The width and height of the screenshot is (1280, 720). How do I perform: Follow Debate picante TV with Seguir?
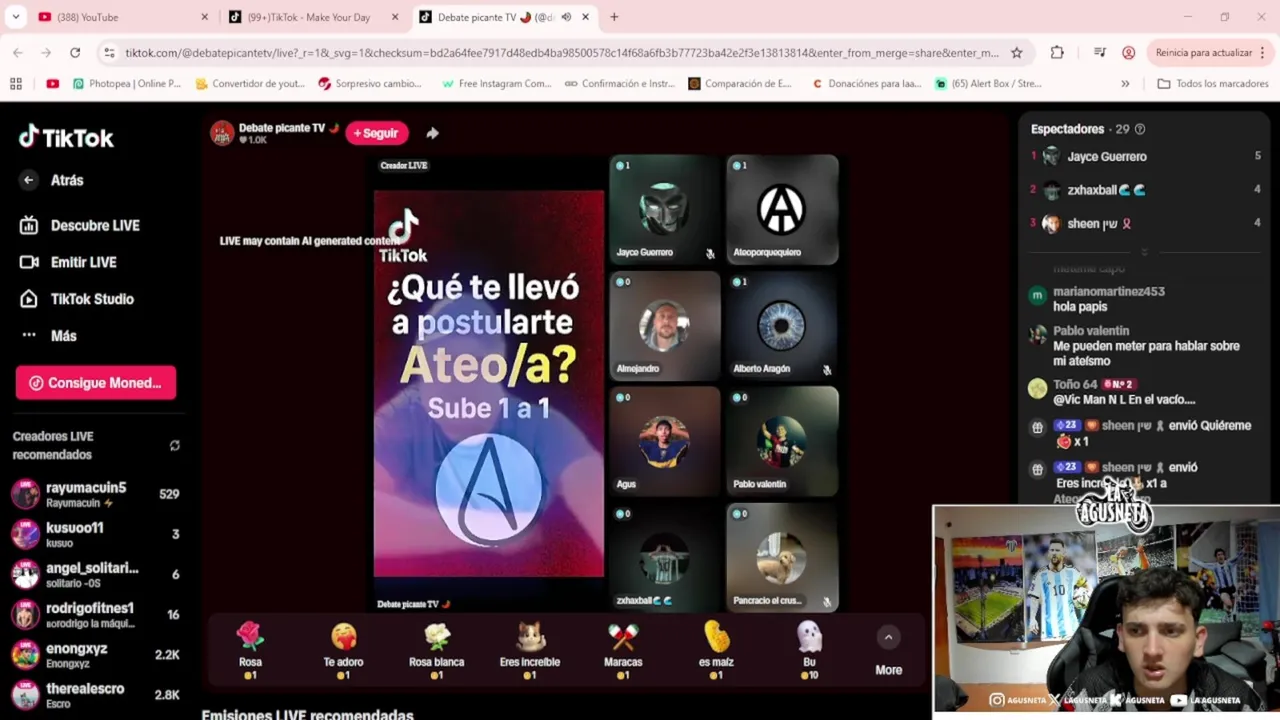pyautogui.click(x=377, y=133)
